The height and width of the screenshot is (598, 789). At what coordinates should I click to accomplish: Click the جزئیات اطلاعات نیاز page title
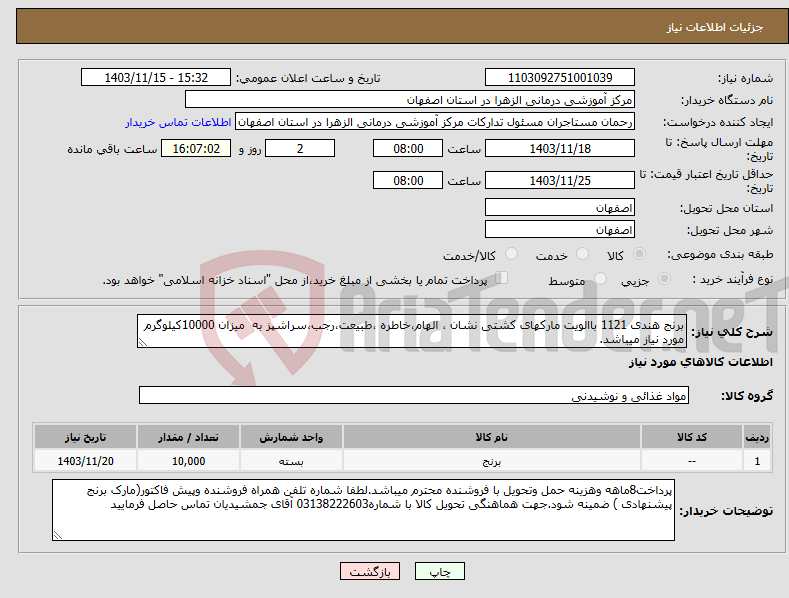pos(715,27)
